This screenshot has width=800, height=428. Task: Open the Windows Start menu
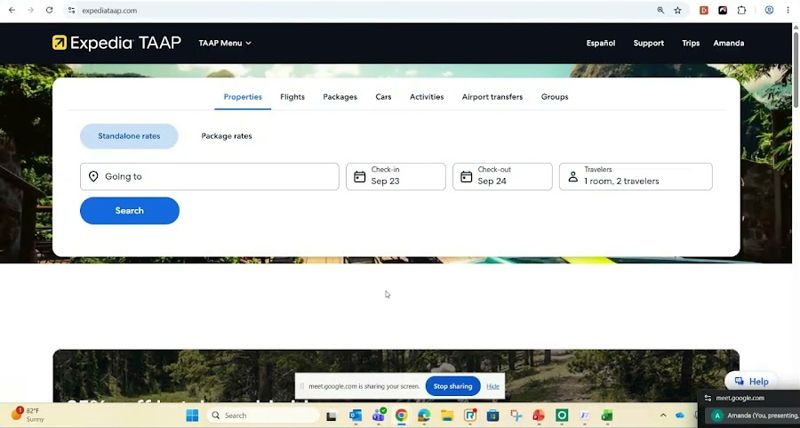click(192, 416)
